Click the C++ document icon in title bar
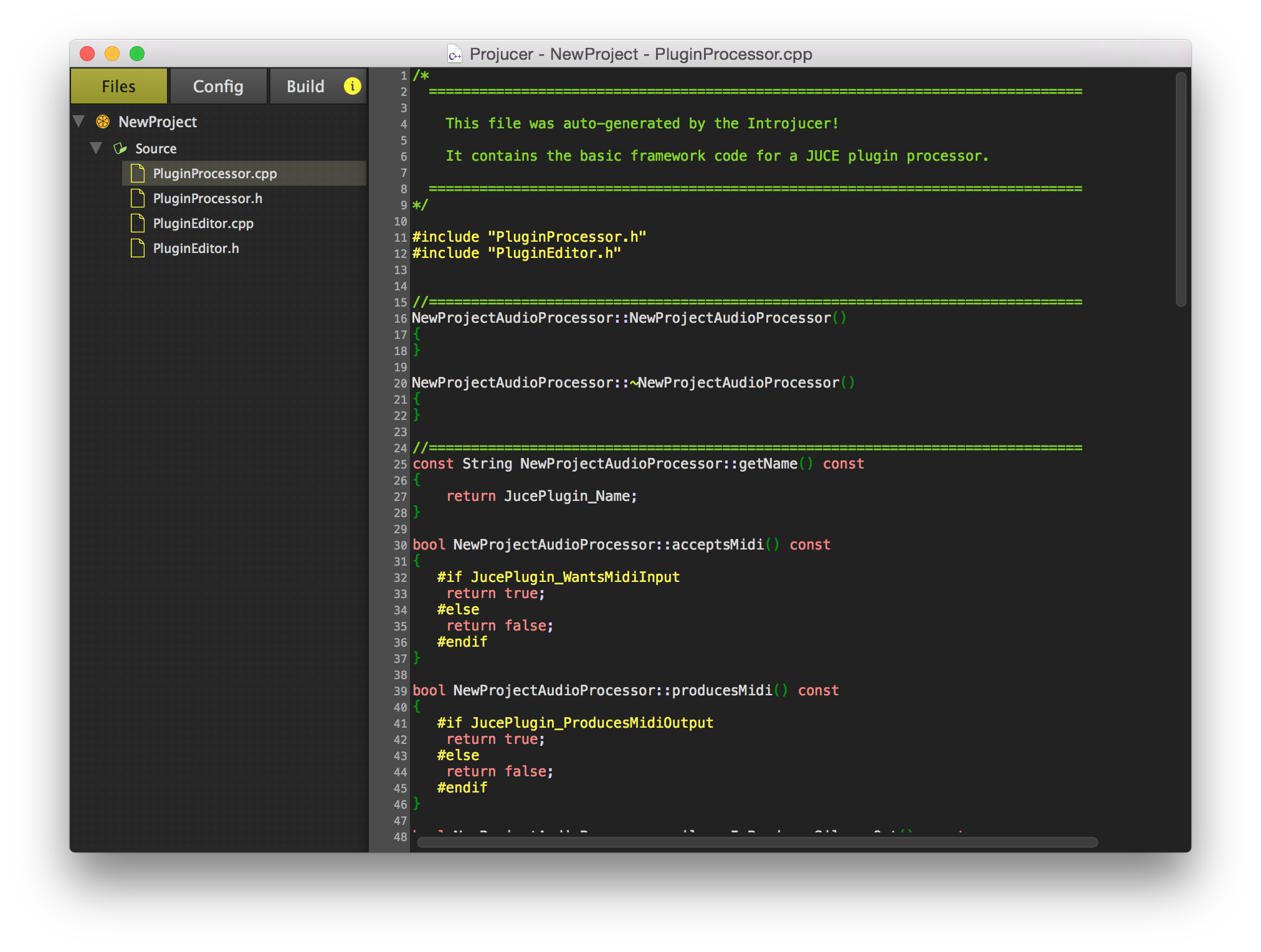The width and height of the screenshot is (1261, 952). (454, 55)
